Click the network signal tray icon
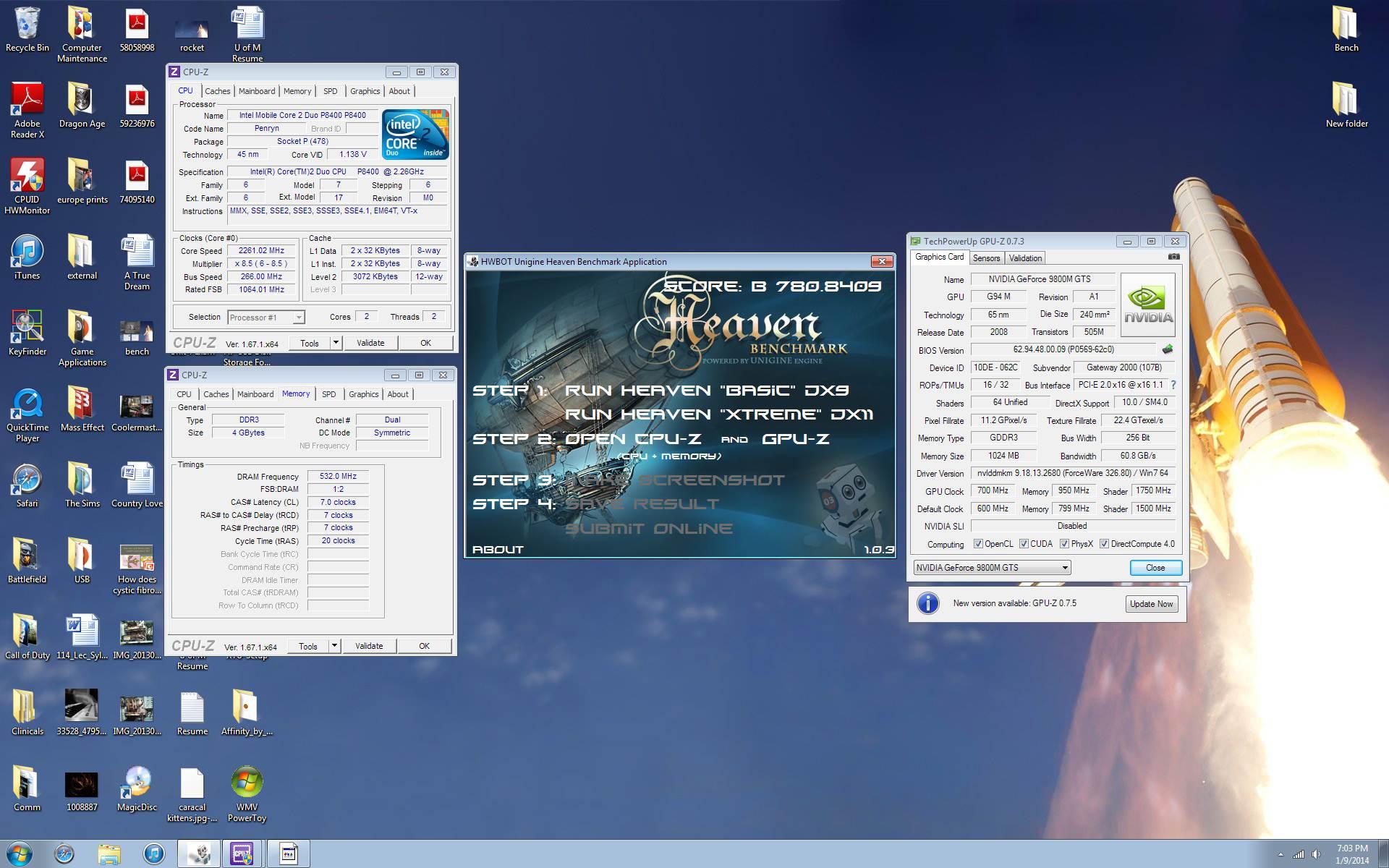 pyautogui.click(x=1299, y=854)
